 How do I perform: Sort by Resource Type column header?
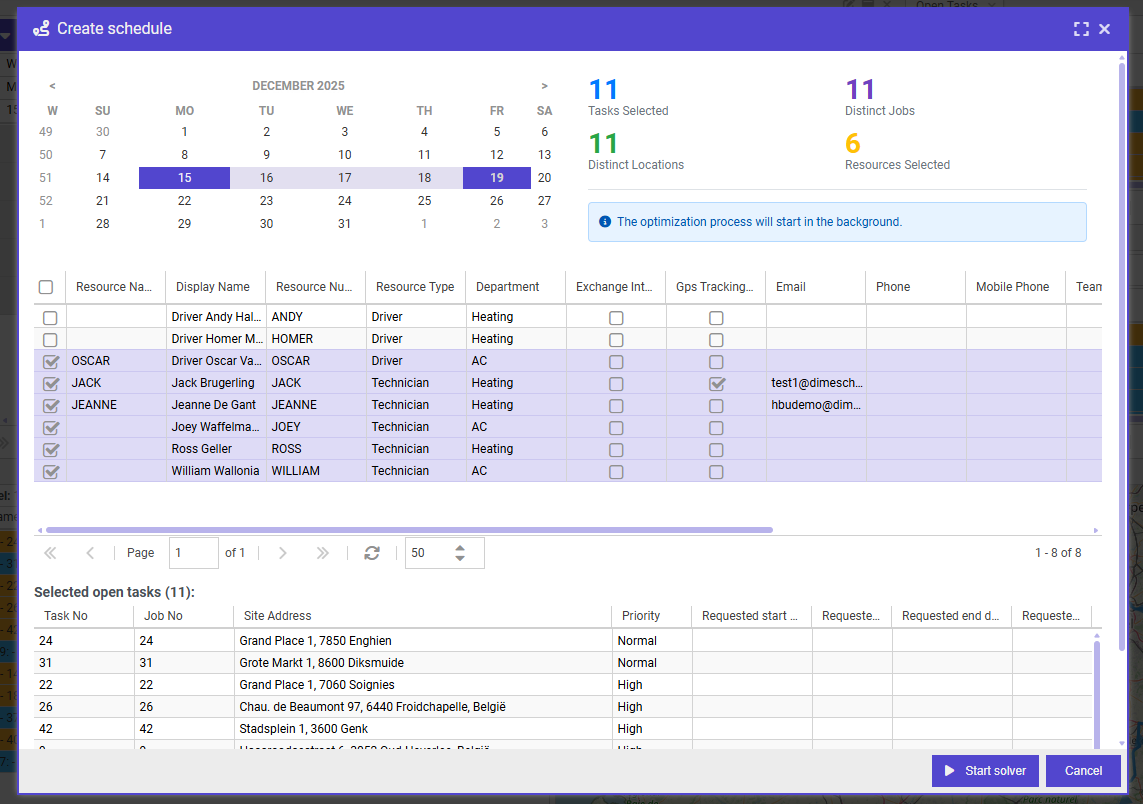pyautogui.click(x=414, y=287)
